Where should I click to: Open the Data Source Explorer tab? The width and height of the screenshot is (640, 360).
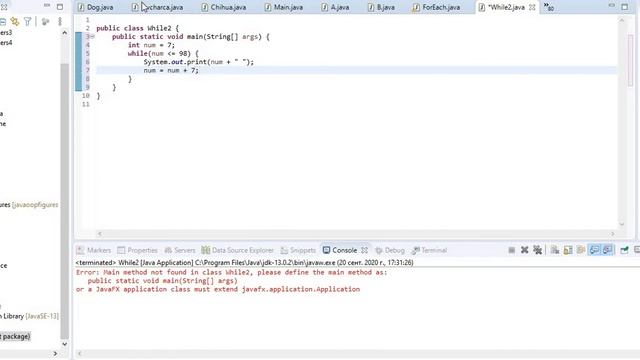(238, 250)
